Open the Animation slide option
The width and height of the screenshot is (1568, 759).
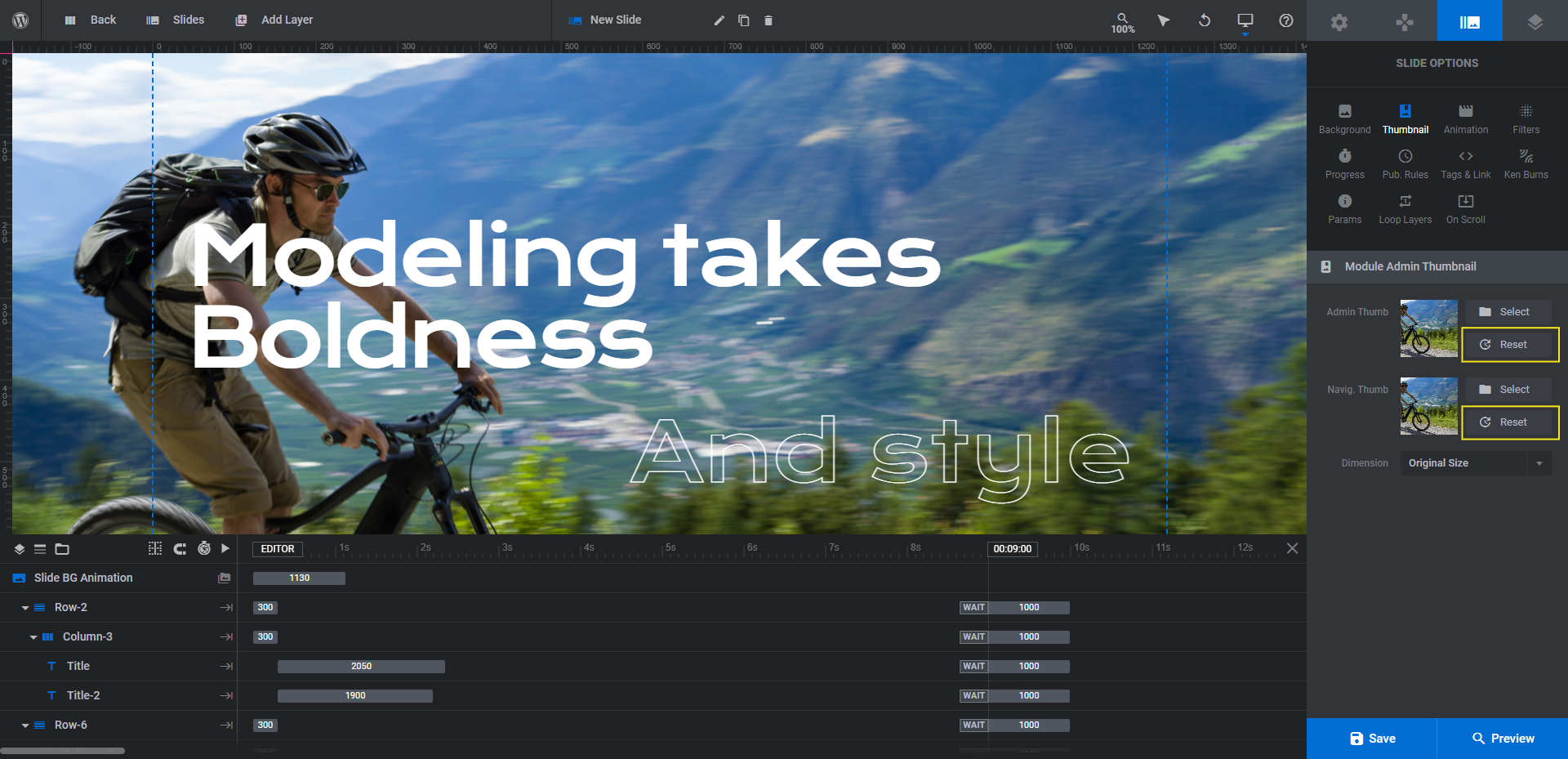click(x=1466, y=119)
